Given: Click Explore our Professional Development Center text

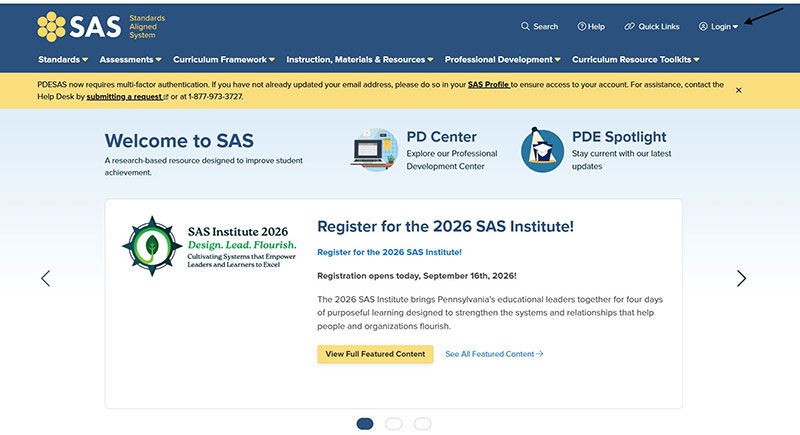Looking at the screenshot, I should point(452,160).
